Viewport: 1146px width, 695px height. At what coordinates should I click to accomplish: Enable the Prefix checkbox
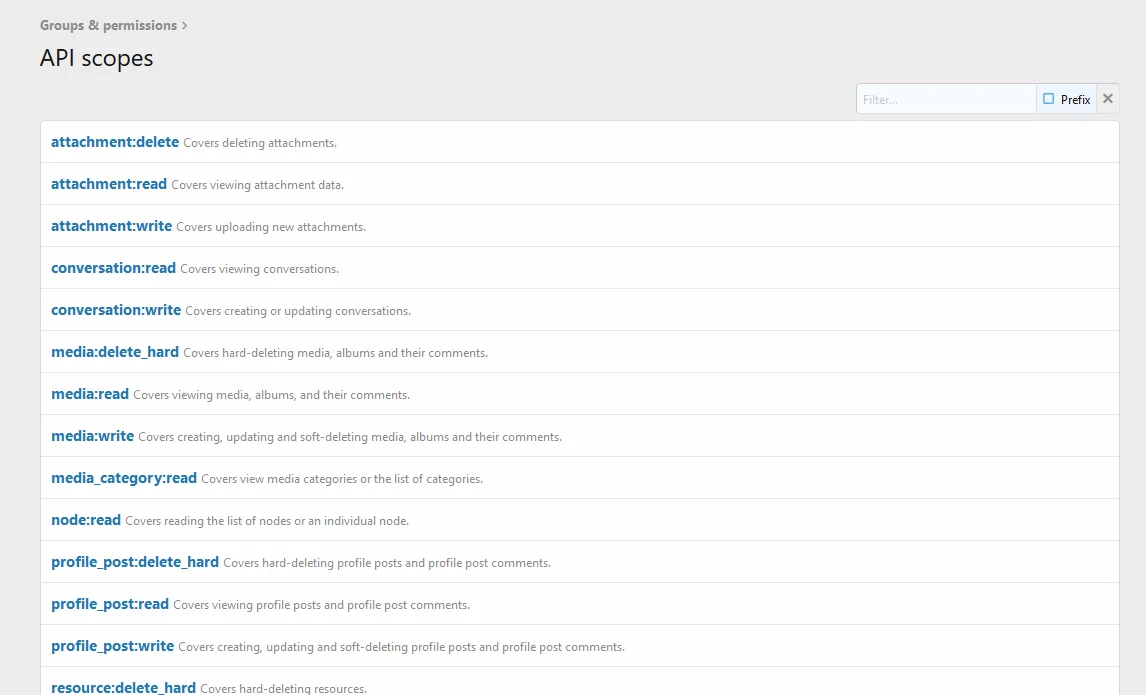pyautogui.click(x=1049, y=99)
